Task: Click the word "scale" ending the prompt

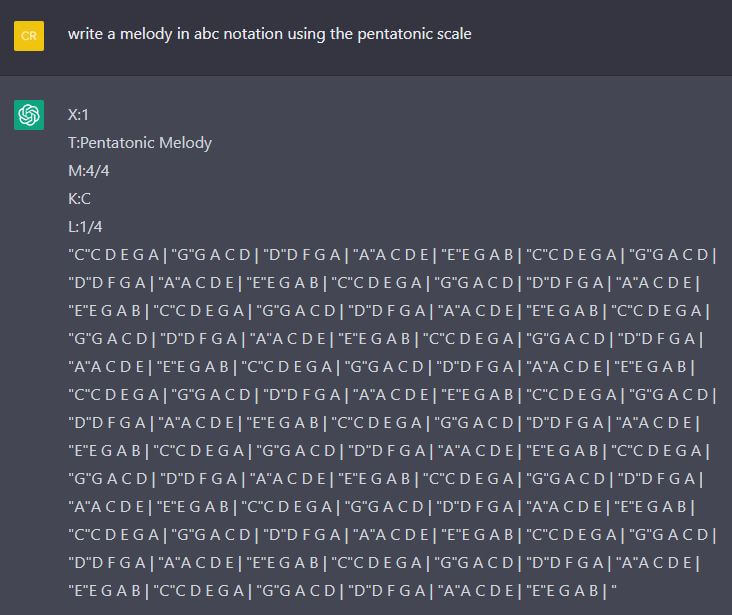Action: coord(452,34)
